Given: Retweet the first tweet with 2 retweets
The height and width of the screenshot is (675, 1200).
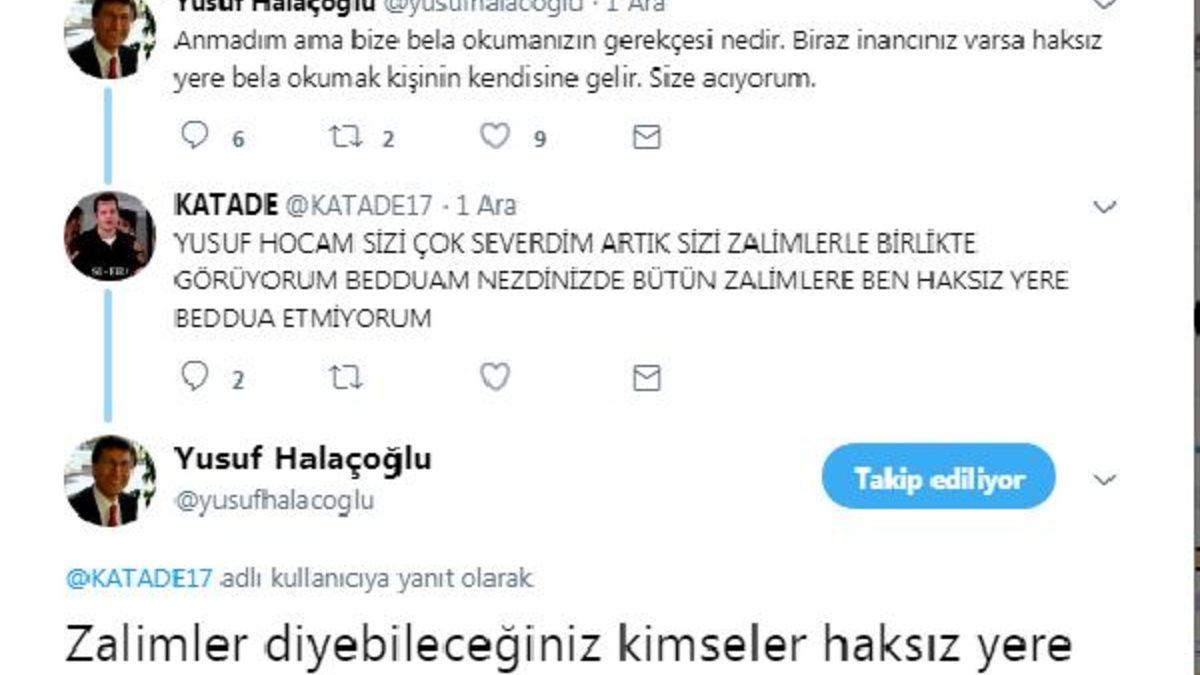Looking at the screenshot, I should click(345, 137).
